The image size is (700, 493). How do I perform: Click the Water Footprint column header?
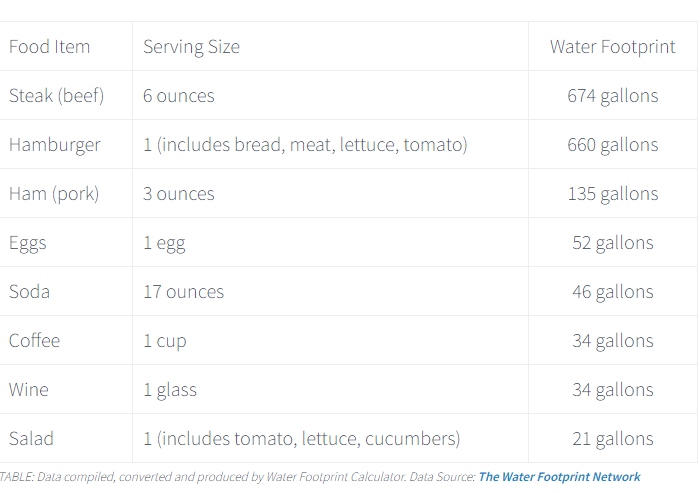[x=612, y=46]
